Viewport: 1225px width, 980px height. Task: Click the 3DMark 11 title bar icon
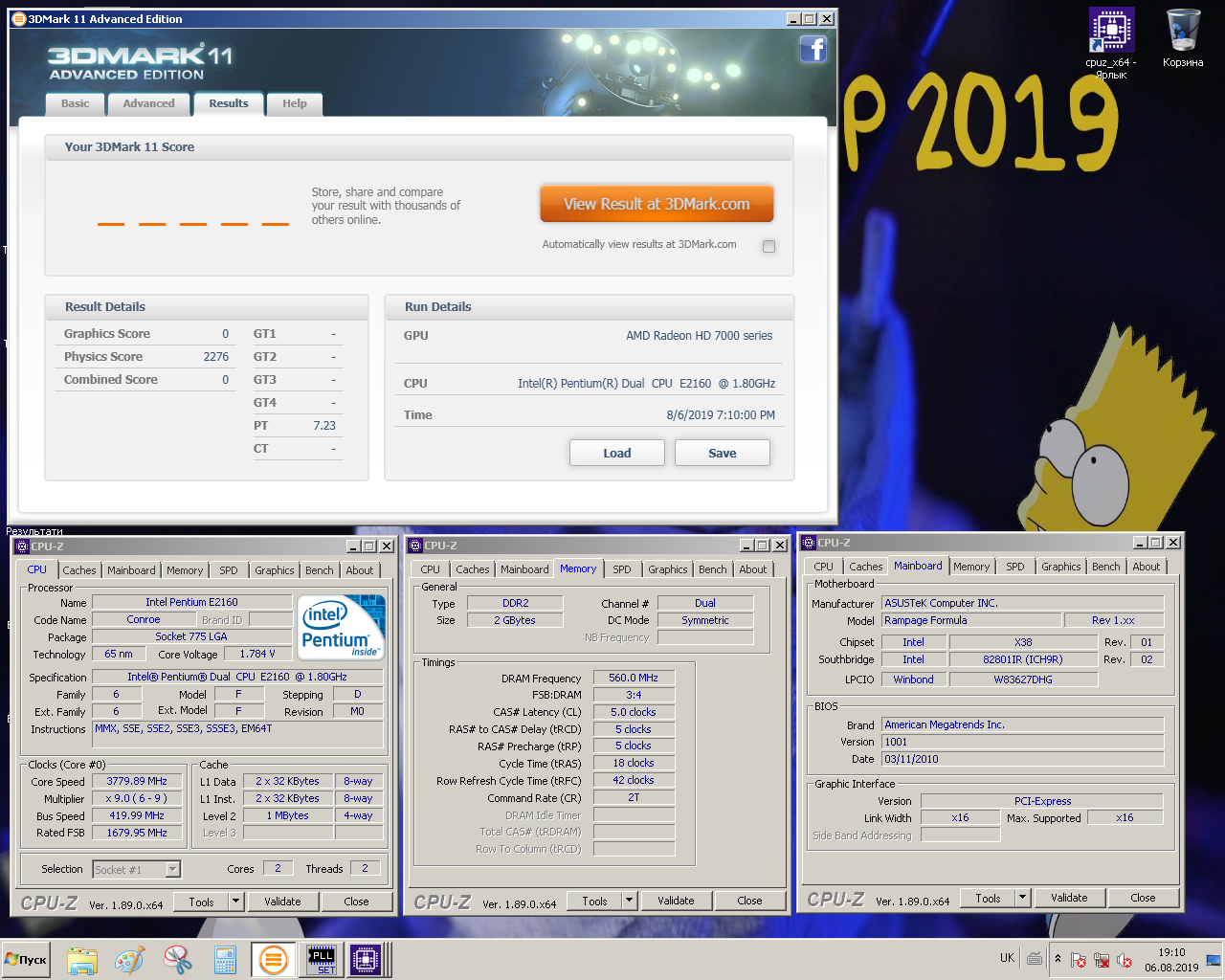pos(19,18)
